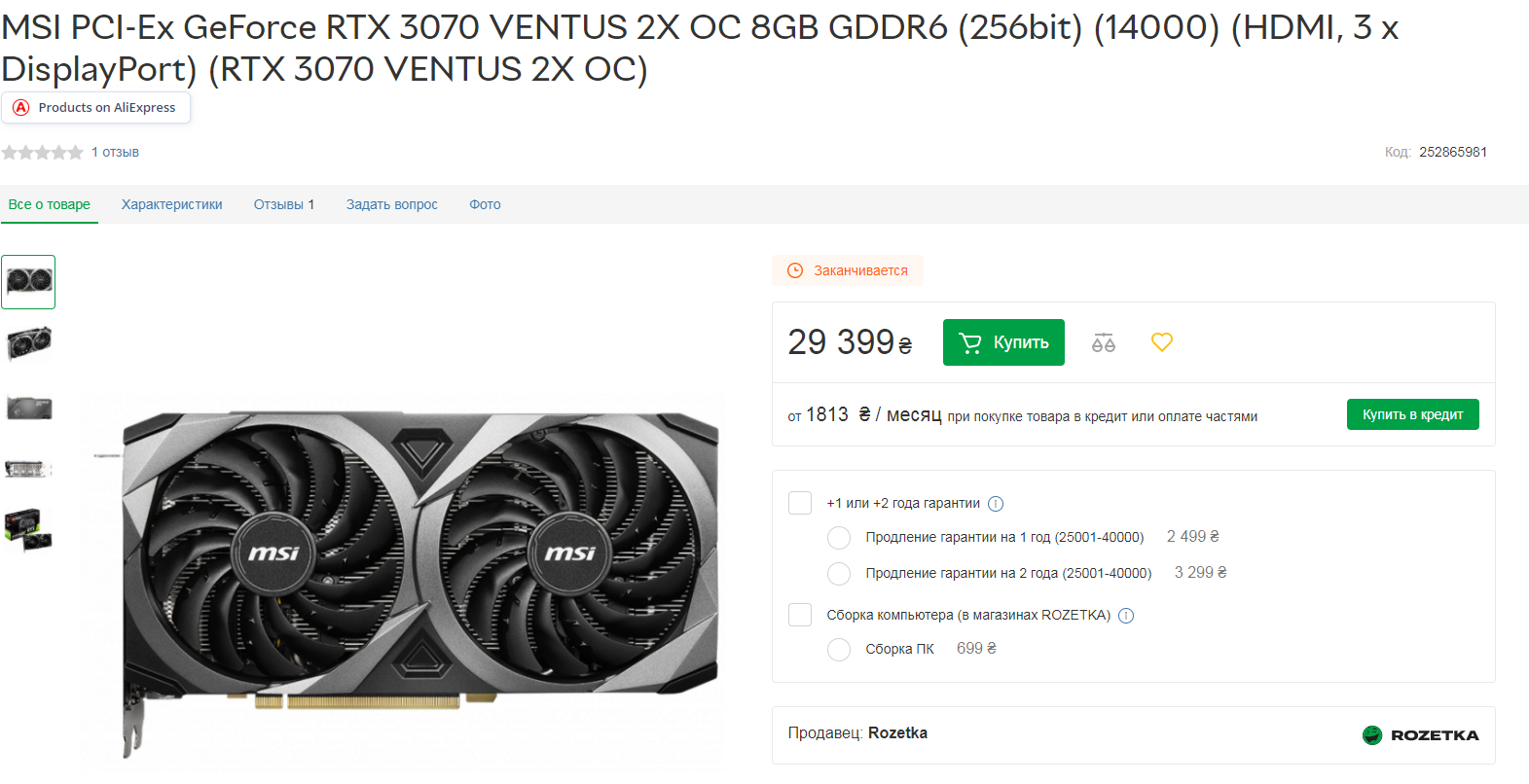Enable the +1 или +2 года гарантии checkbox

pyautogui.click(x=800, y=503)
